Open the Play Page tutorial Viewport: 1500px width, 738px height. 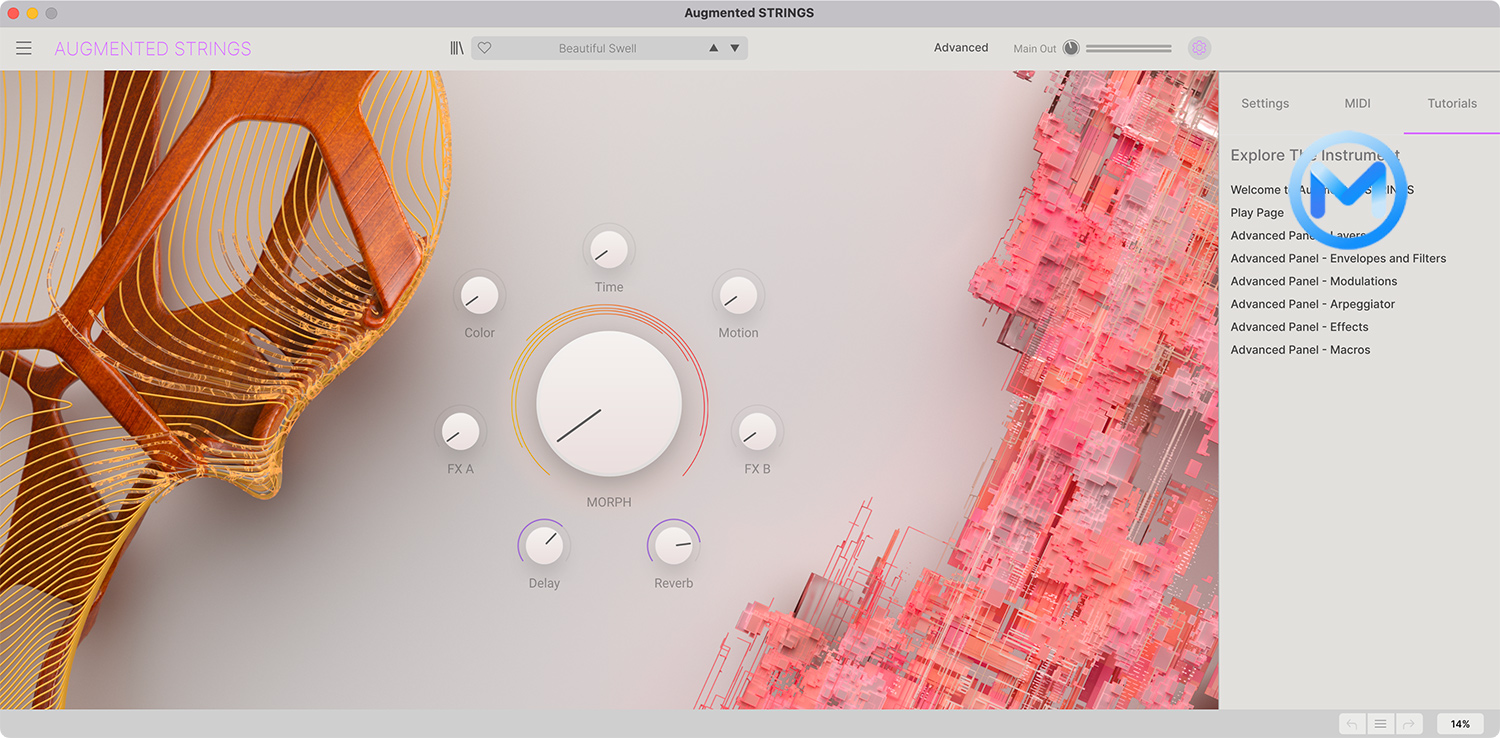[1257, 212]
